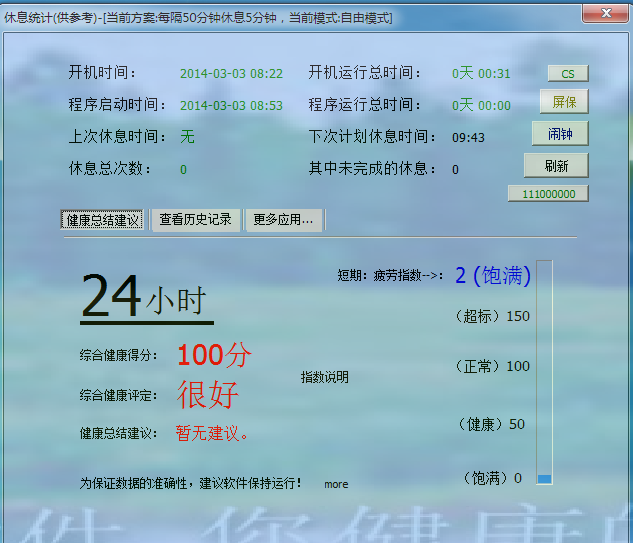Viewport: 633px width, 543px height.
Task: Switch to the 健康总结建议 tab
Action: click(x=102, y=220)
